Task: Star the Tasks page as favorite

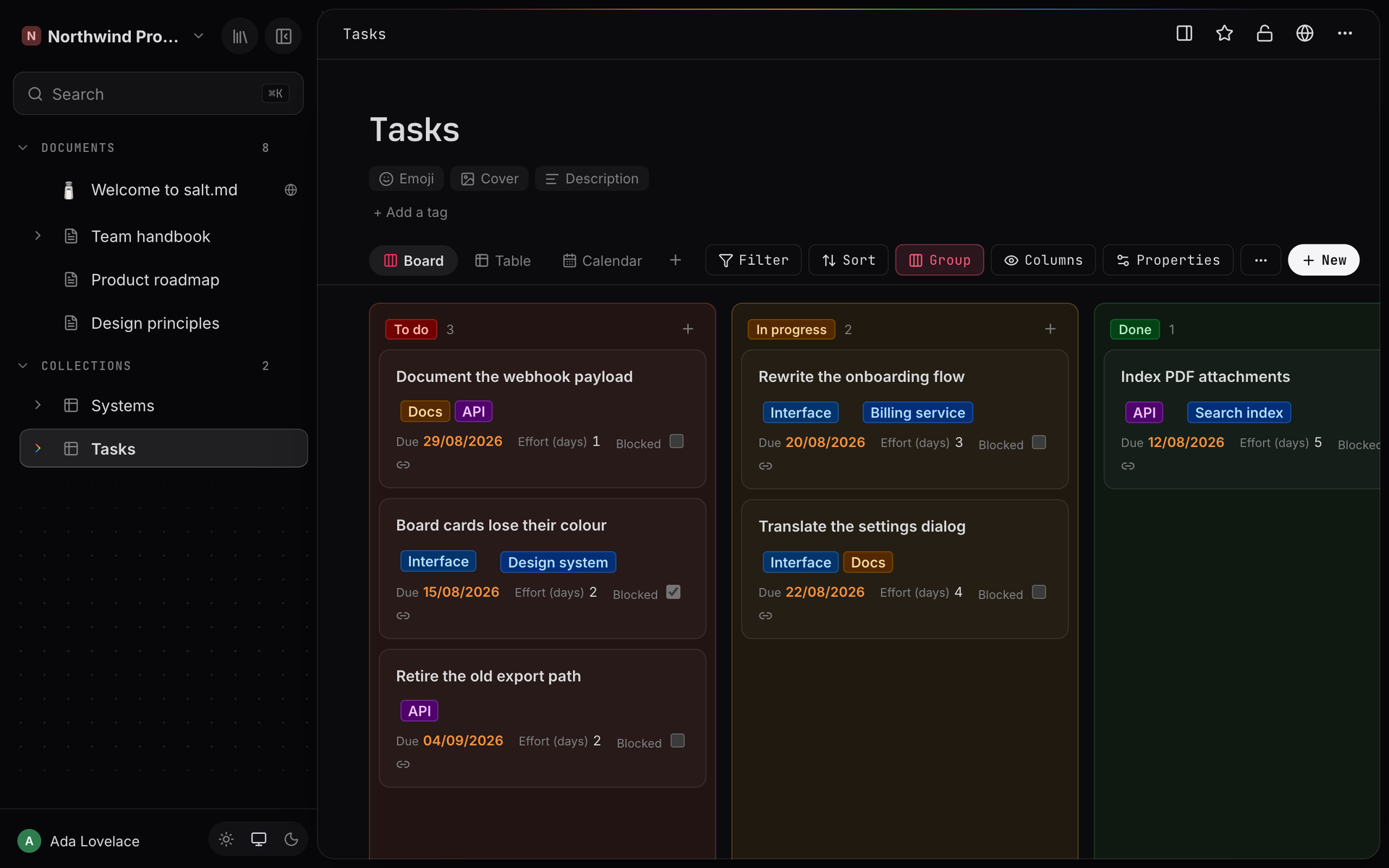Action: (x=1224, y=33)
